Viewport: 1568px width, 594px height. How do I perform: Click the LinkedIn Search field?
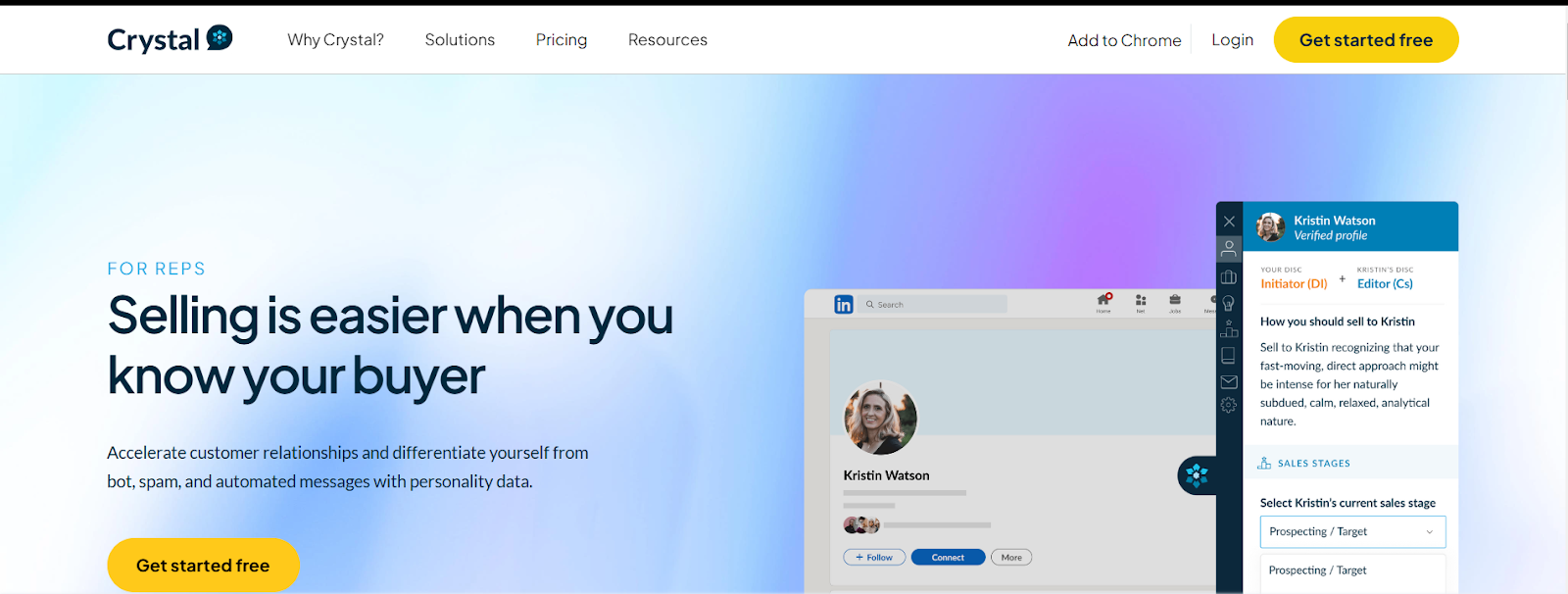933,305
